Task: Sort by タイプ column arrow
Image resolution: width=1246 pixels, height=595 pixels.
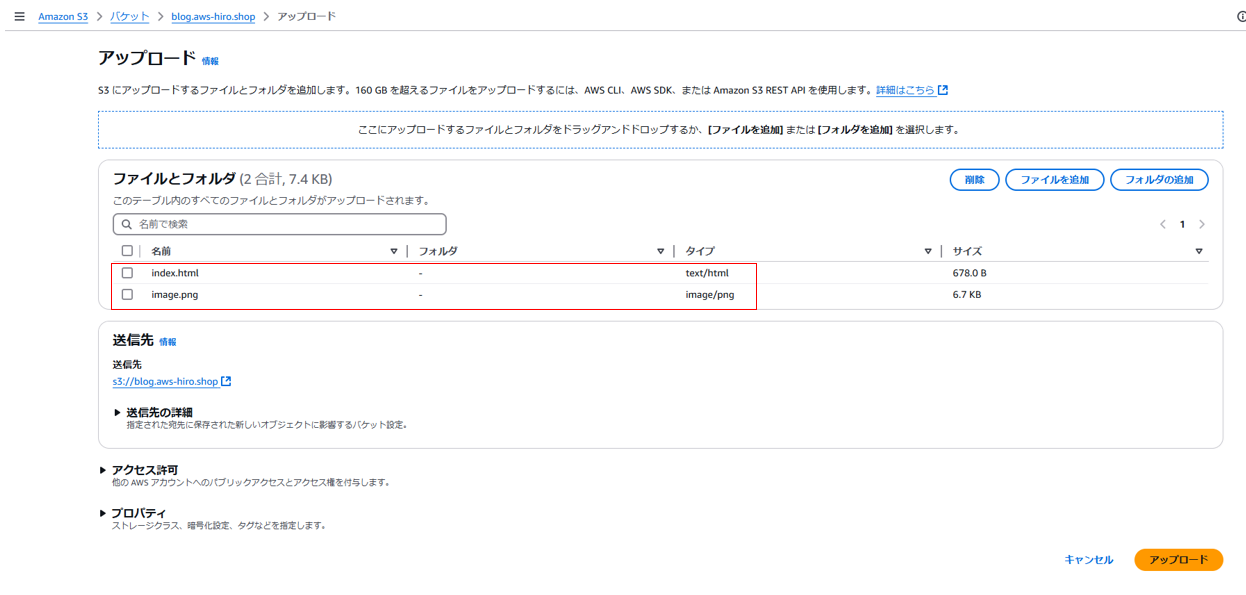Action: click(x=928, y=251)
